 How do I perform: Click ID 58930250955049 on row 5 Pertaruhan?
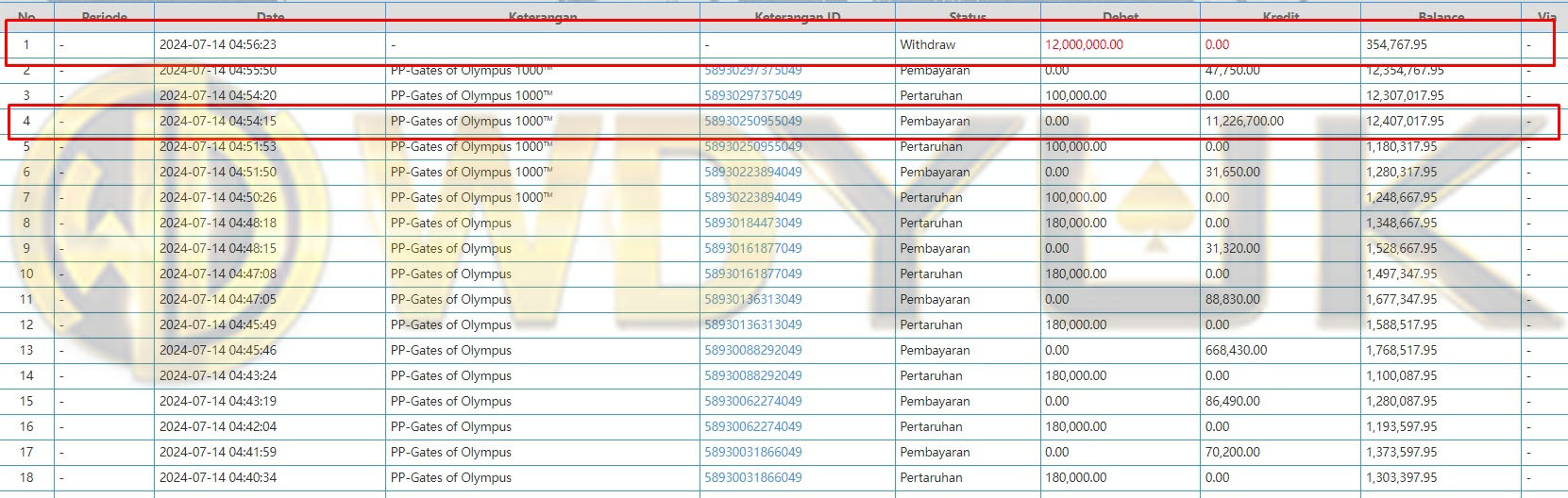pyautogui.click(x=752, y=147)
